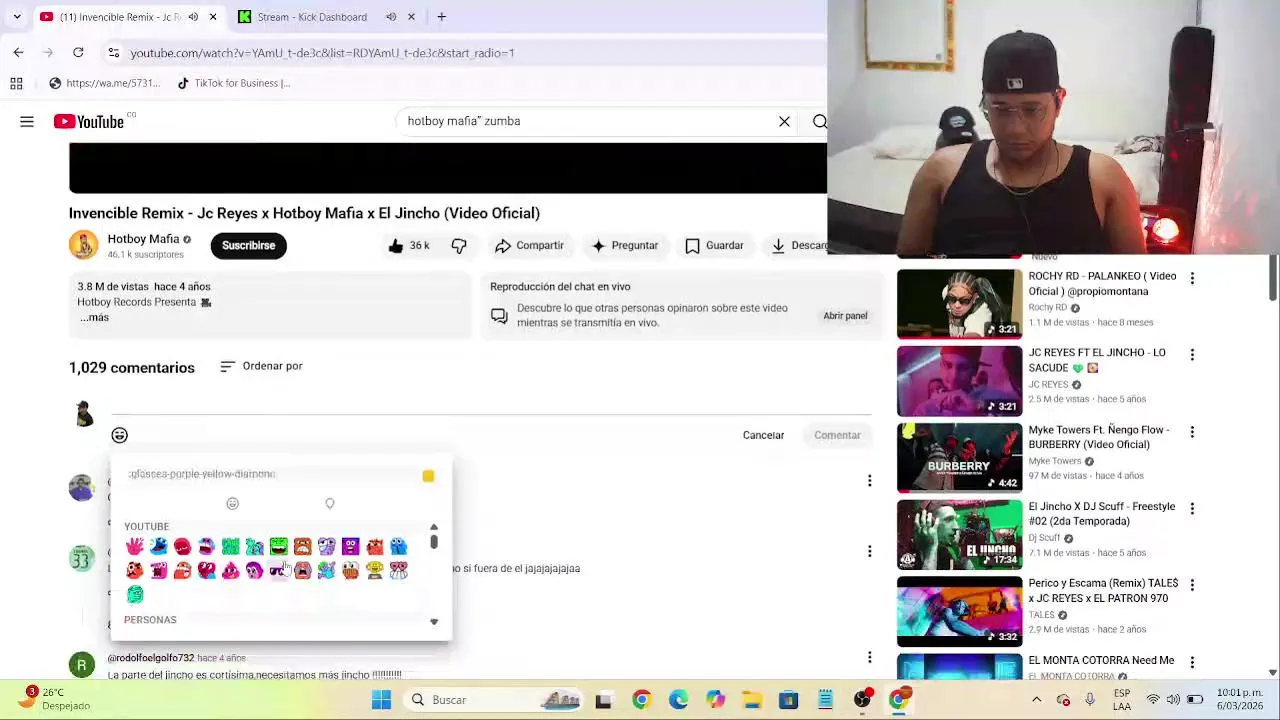Insert the green square laughing emoji

tap(278, 546)
